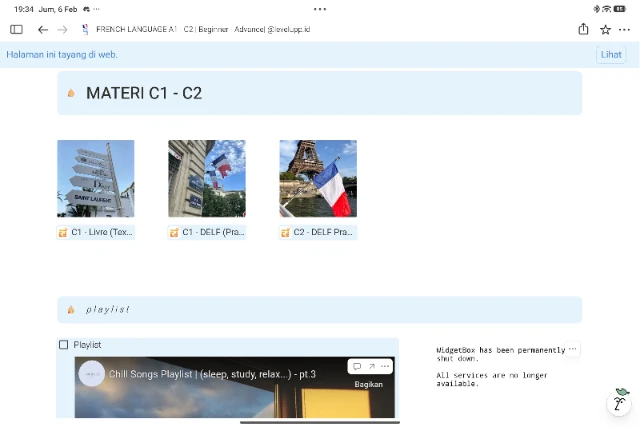Open the Chill Songs Playlist video title
Image resolution: width=640 pixels, height=427 pixels.
[x=212, y=374]
